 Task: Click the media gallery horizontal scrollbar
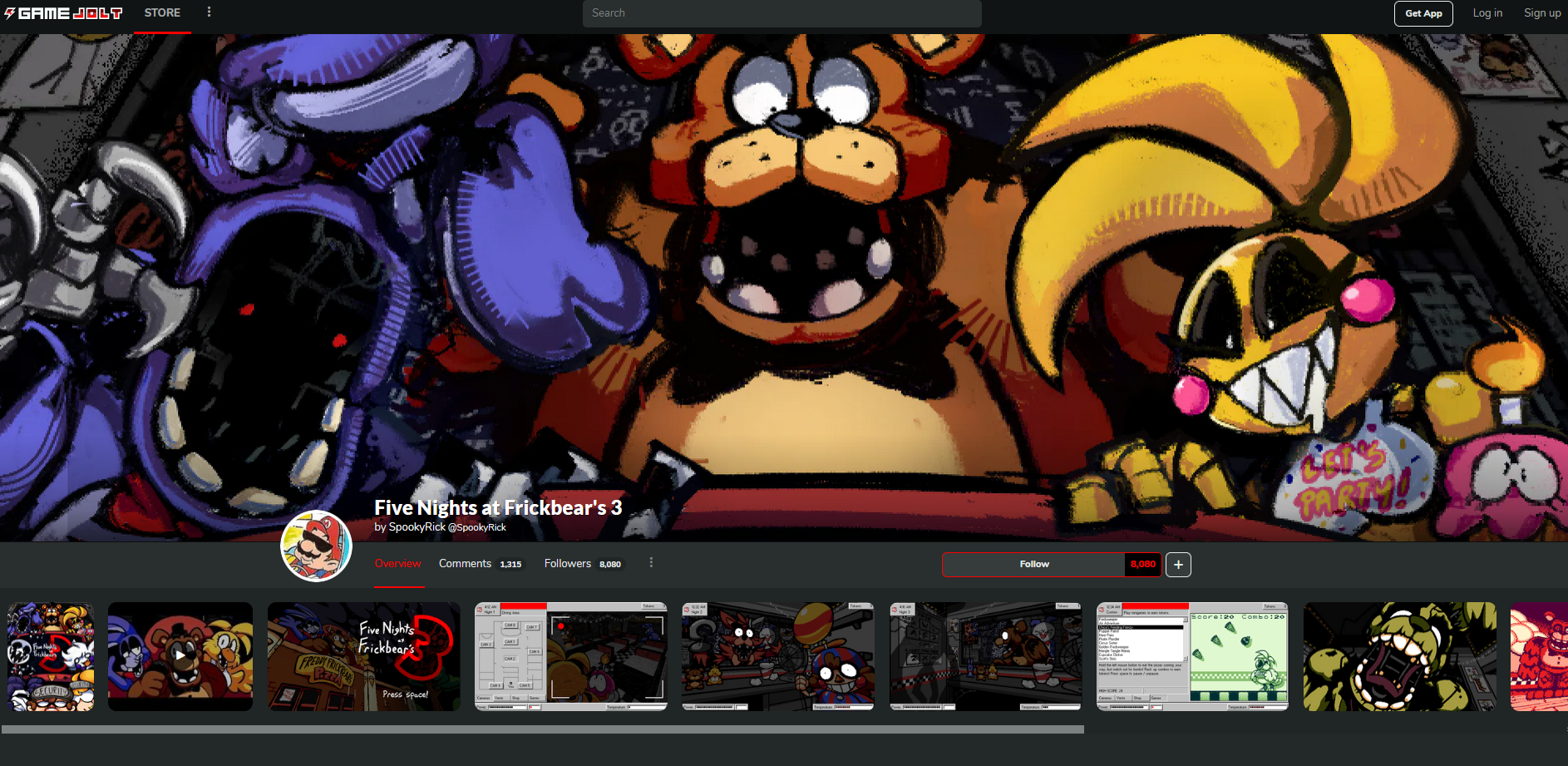[x=543, y=729]
